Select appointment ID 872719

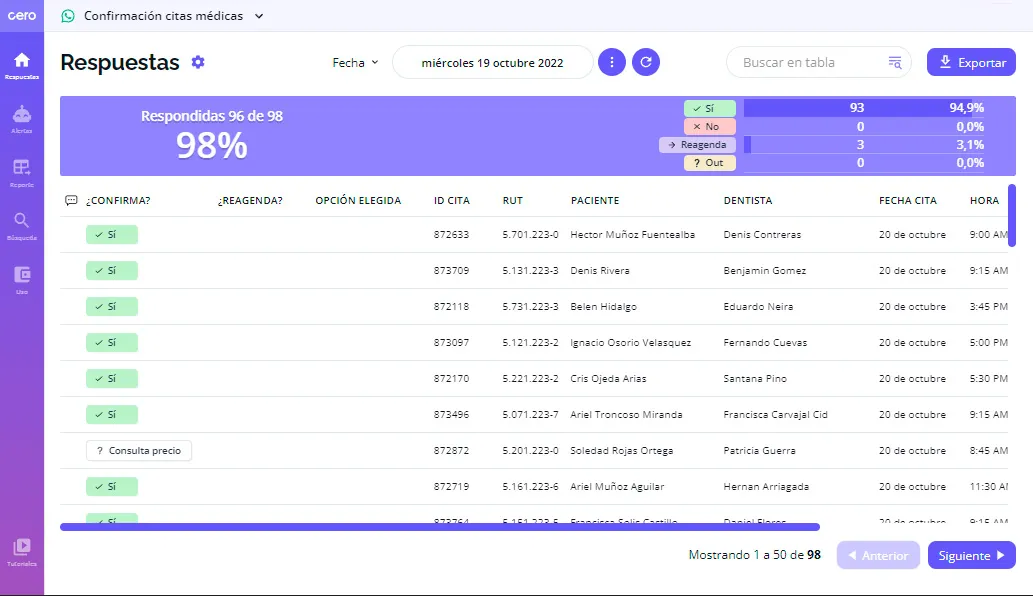(x=451, y=487)
